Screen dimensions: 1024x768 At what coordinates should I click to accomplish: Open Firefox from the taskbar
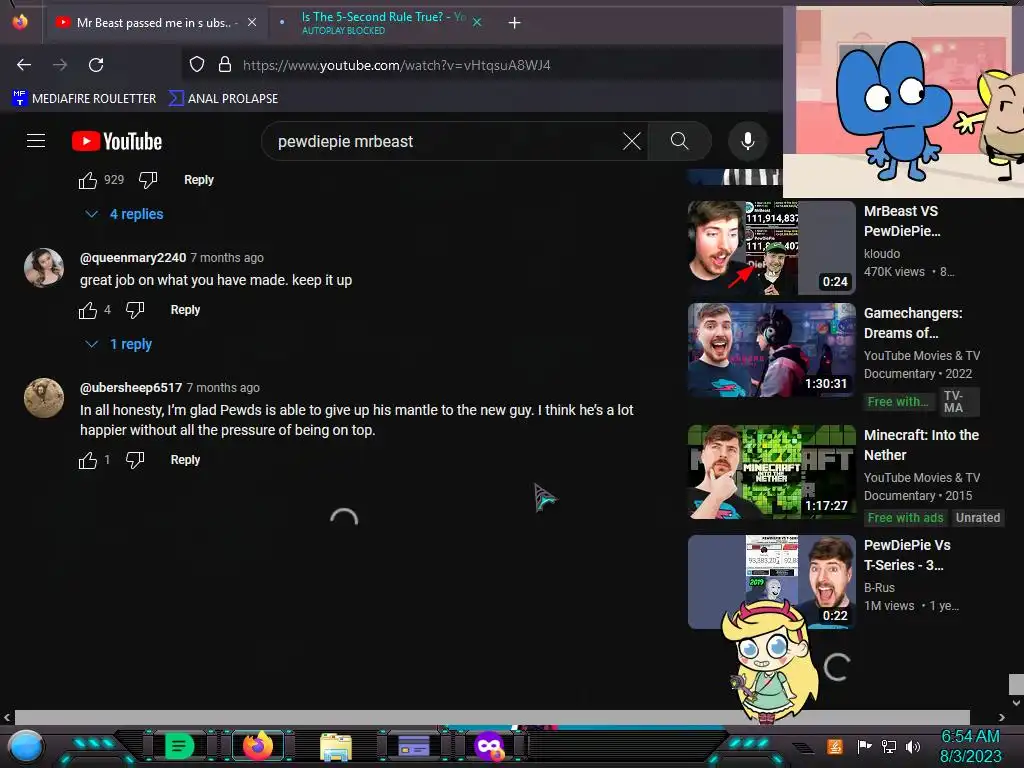point(257,746)
